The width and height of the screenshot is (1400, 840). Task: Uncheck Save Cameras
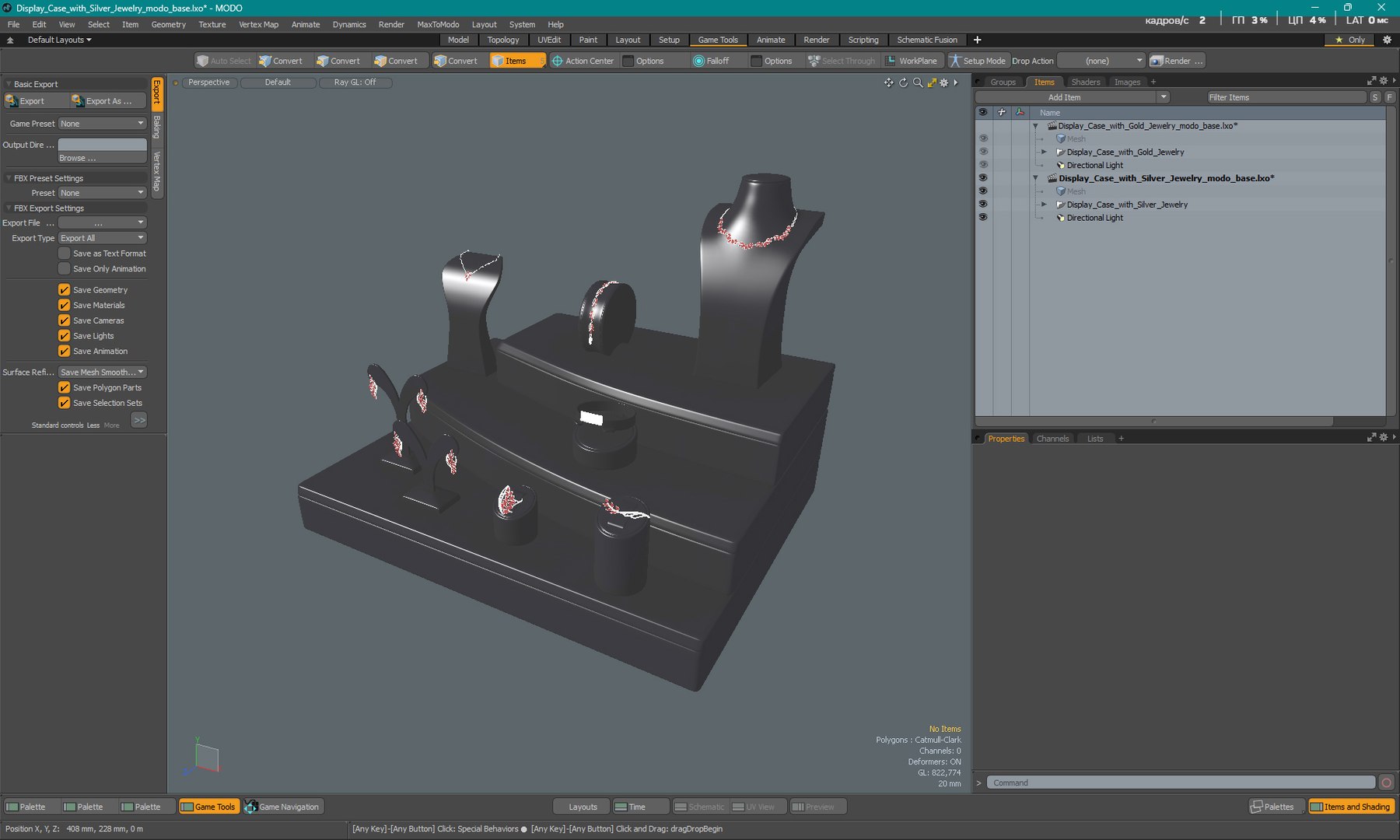tap(65, 320)
